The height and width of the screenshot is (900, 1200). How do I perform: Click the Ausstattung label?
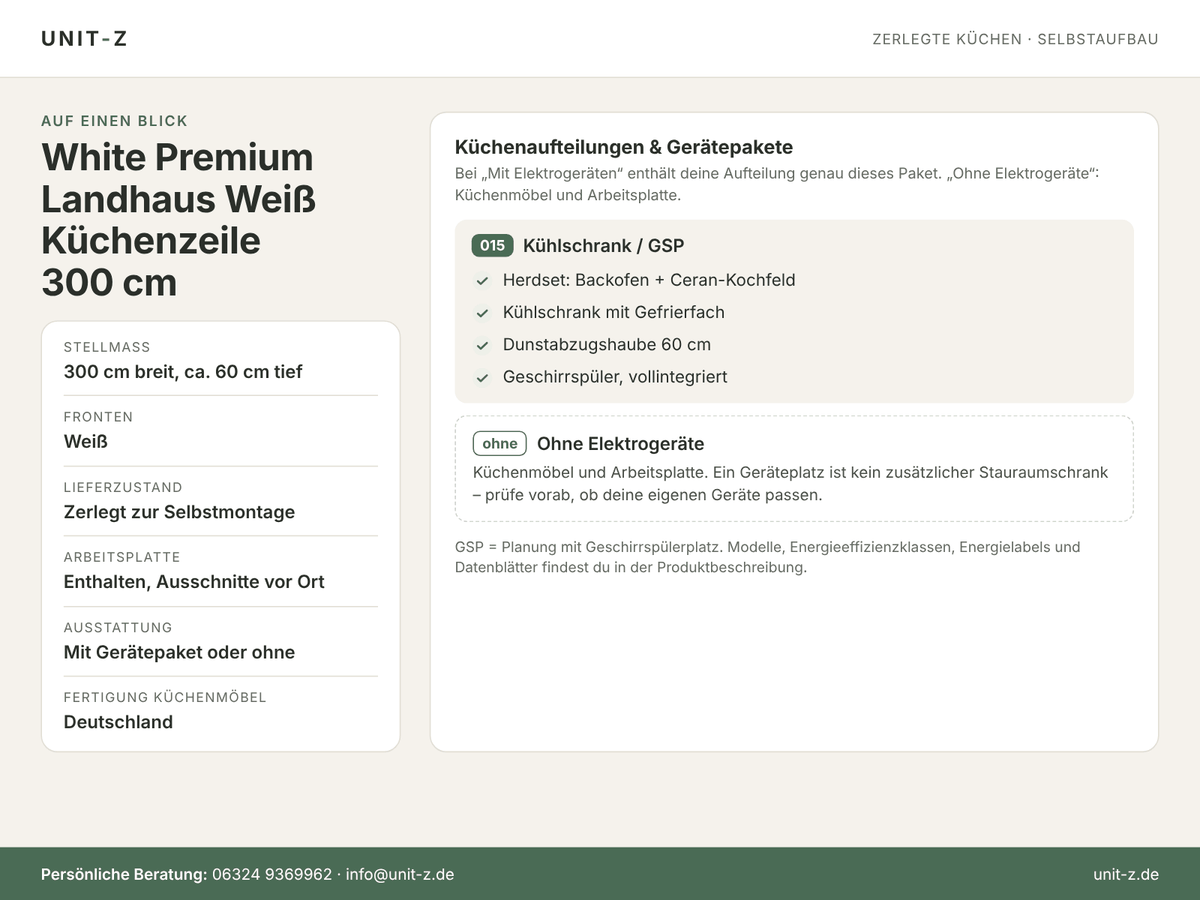[x=118, y=627]
